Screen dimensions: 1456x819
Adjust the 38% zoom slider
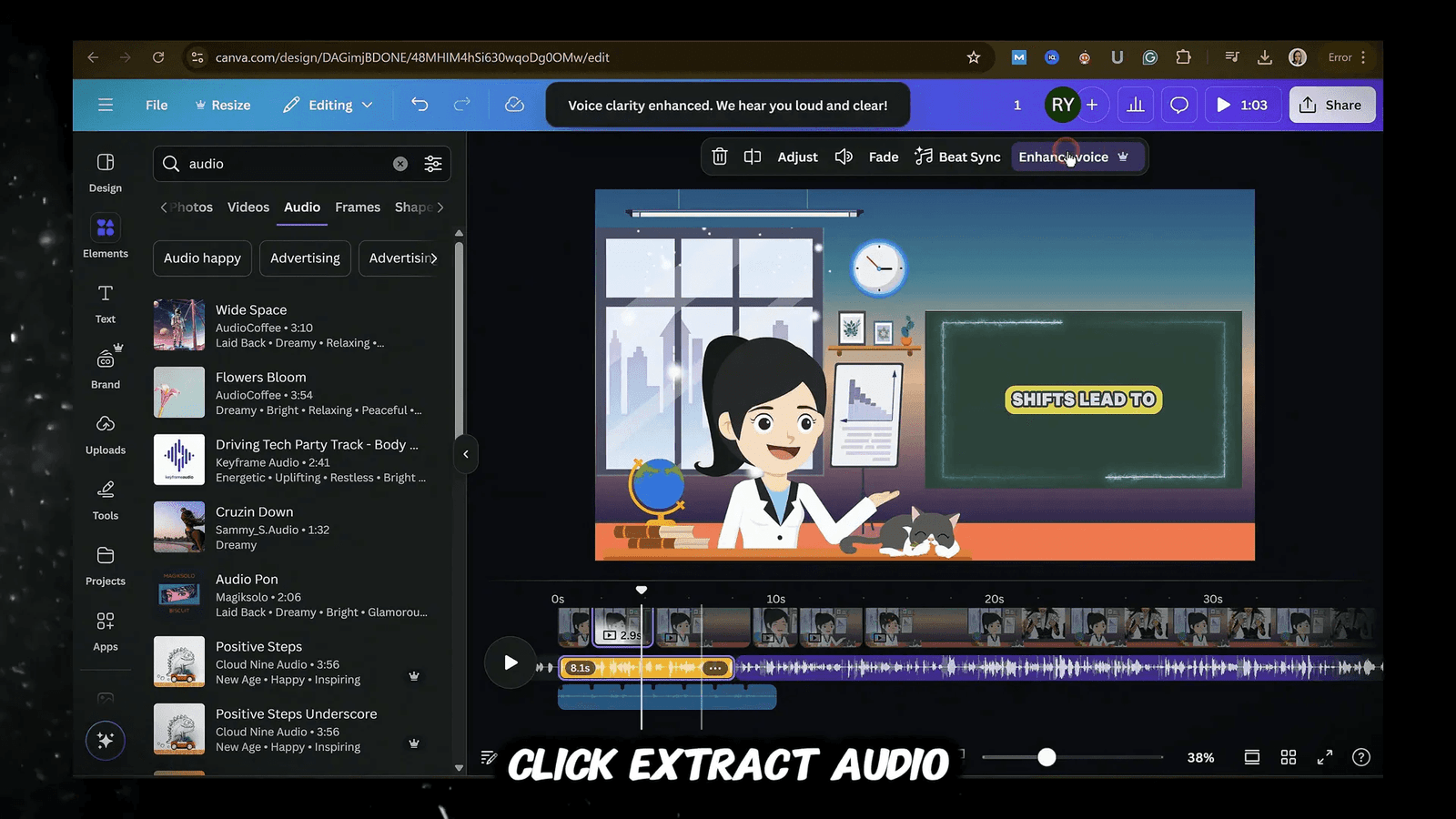(1046, 756)
